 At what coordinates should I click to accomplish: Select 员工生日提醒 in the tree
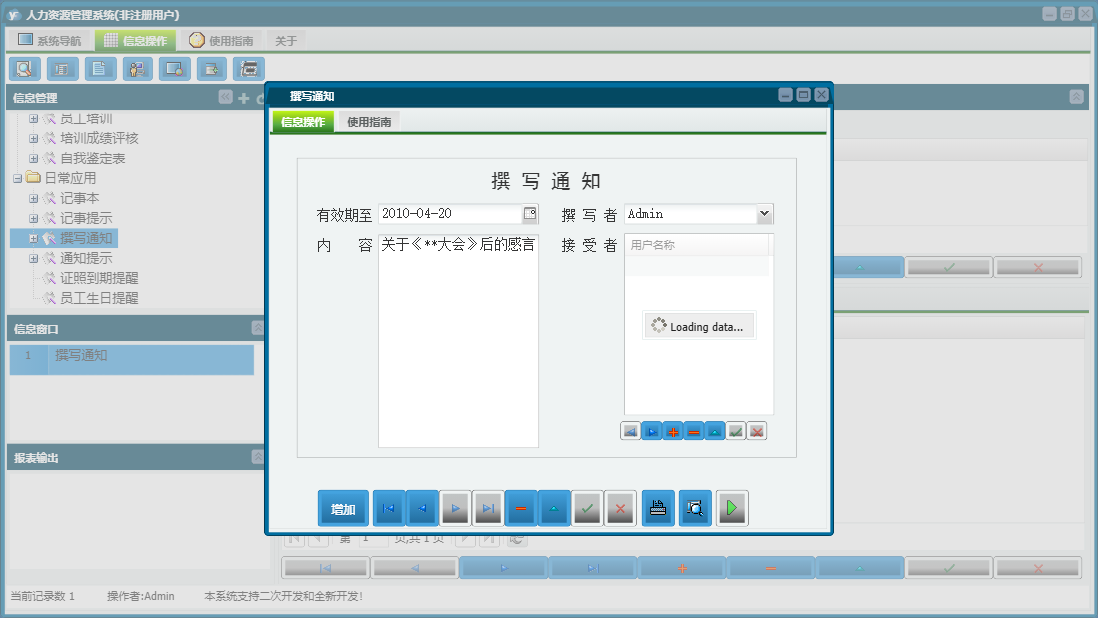pos(99,298)
